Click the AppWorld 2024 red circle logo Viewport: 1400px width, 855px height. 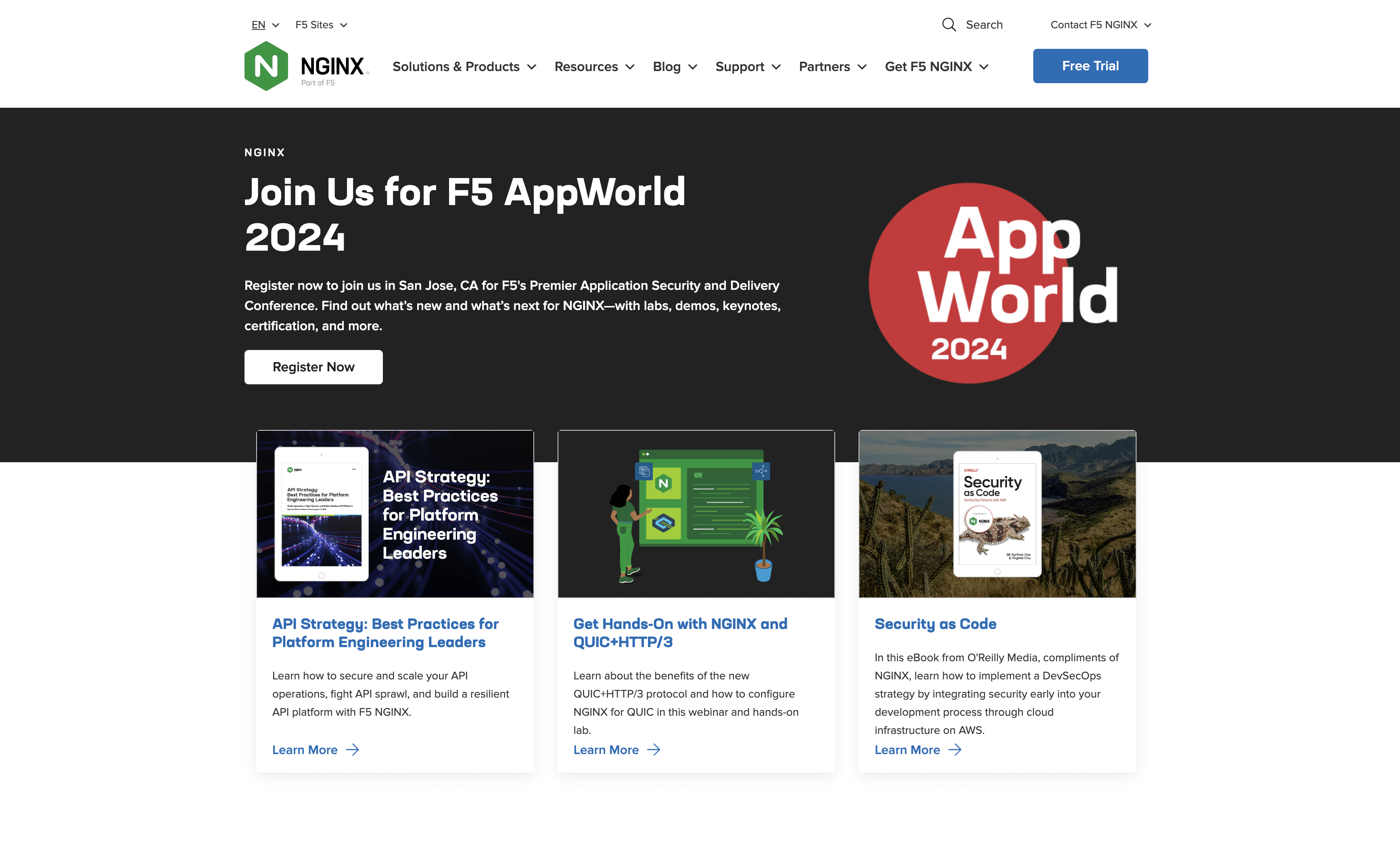tap(993, 283)
